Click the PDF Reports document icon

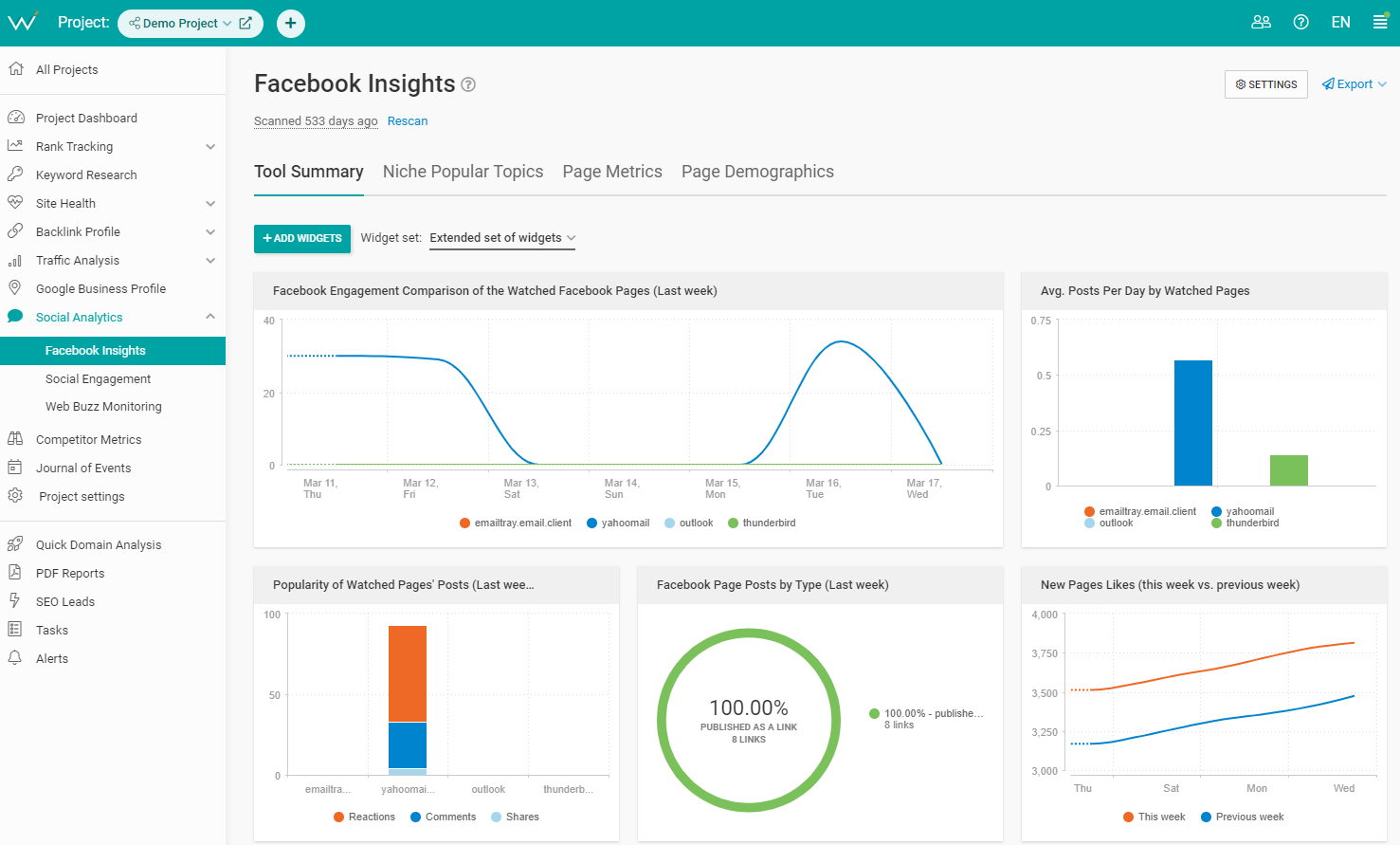pyautogui.click(x=15, y=573)
